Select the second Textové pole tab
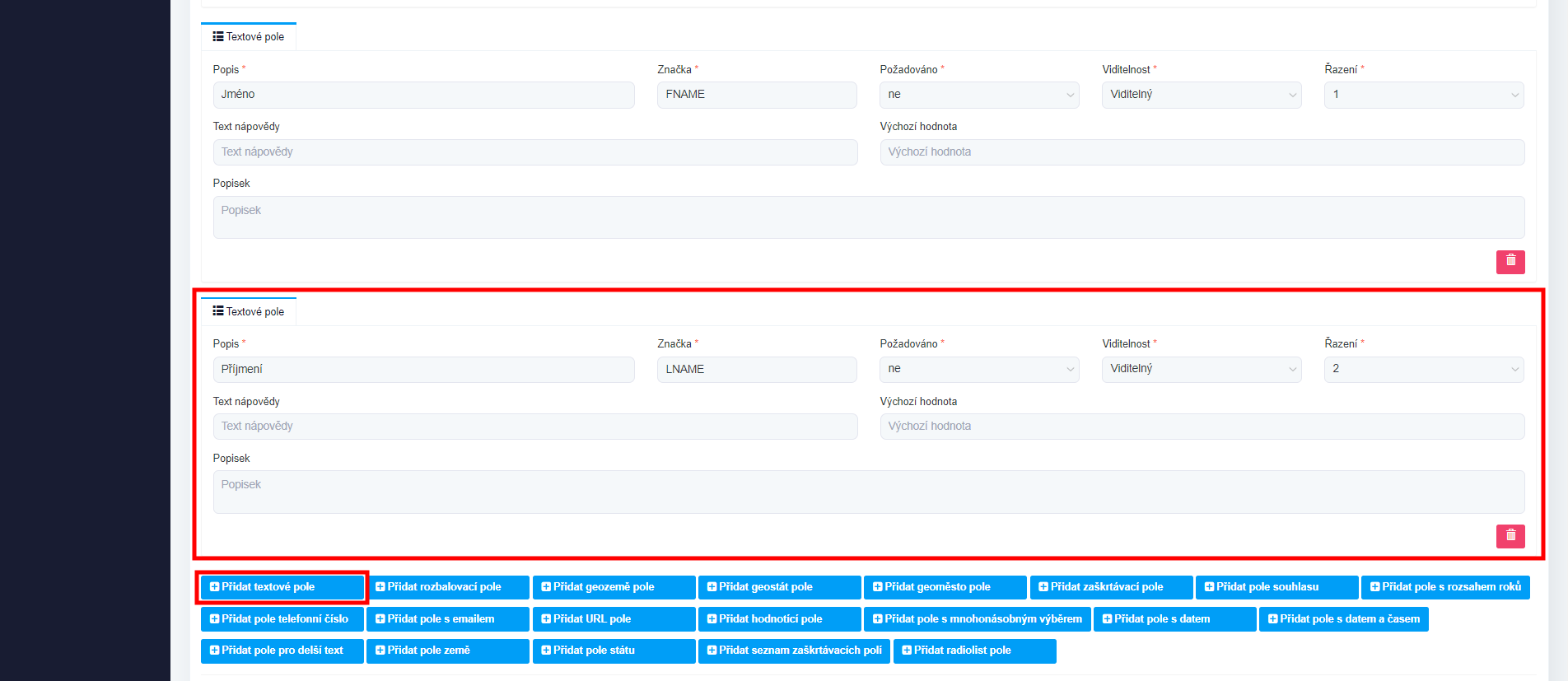Viewport: 1568px width, 681px height. (249, 311)
